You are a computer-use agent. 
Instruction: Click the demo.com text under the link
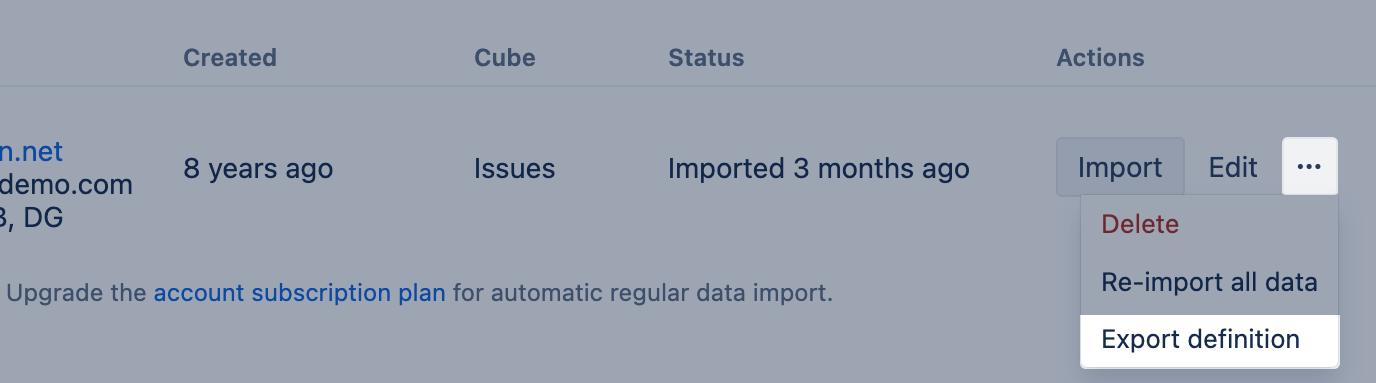point(66,185)
